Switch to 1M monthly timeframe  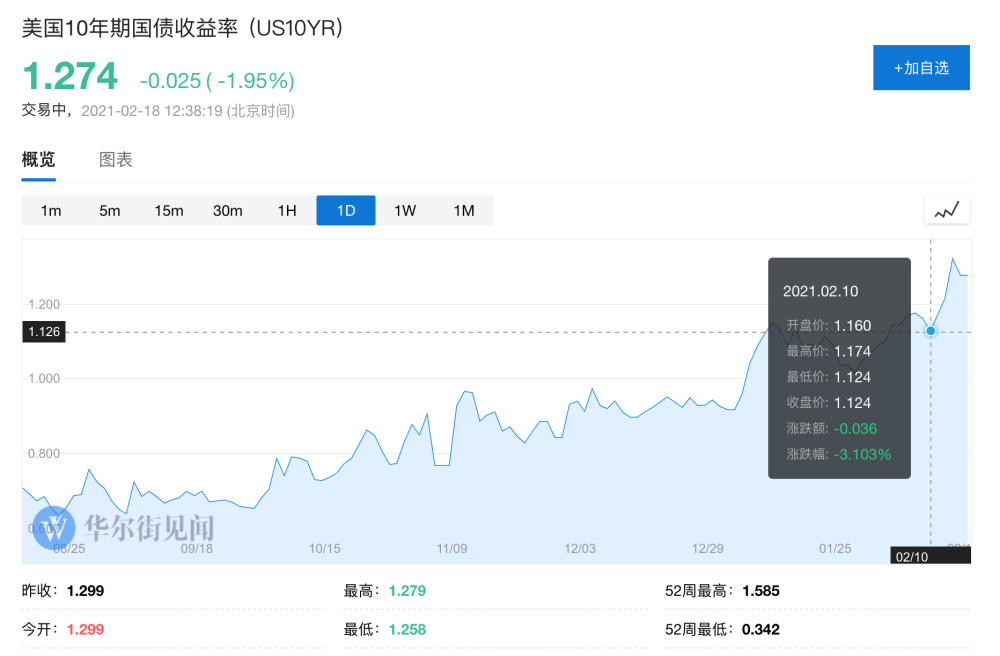[x=464, y=210]
